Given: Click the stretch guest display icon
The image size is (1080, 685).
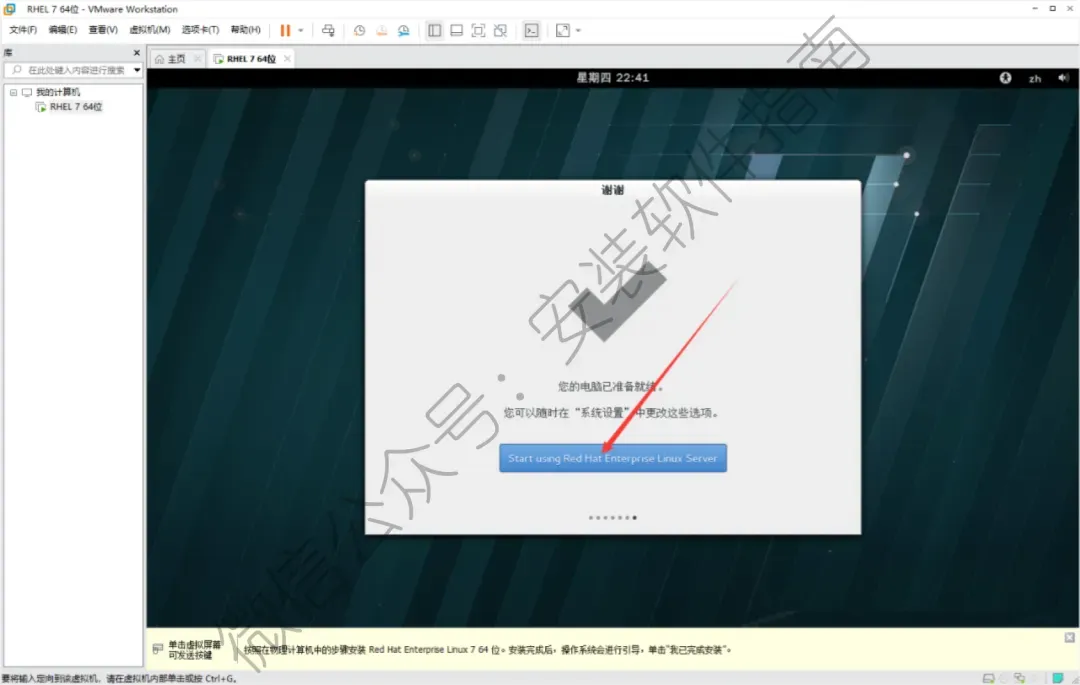Looking at the screenshot, I should click(x=563, y=30).
